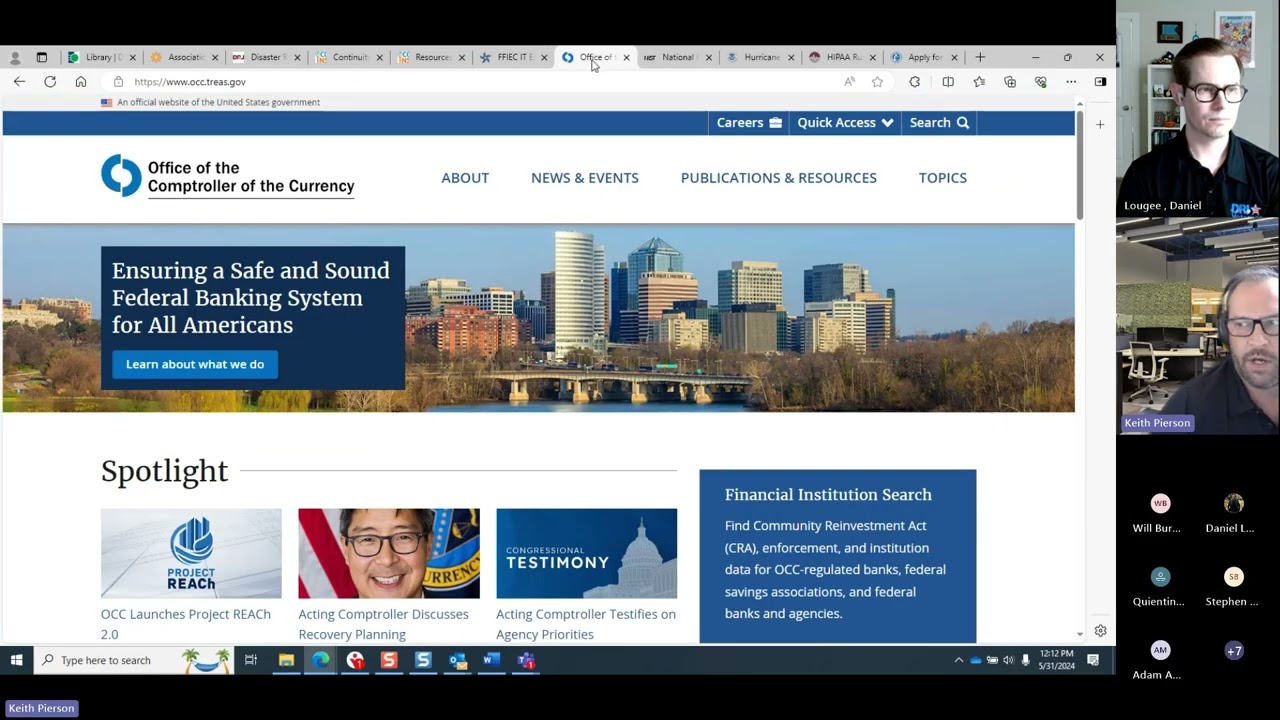Click the OCC logo
This screenshot has width=1280, height=720.
coord(228,176)
